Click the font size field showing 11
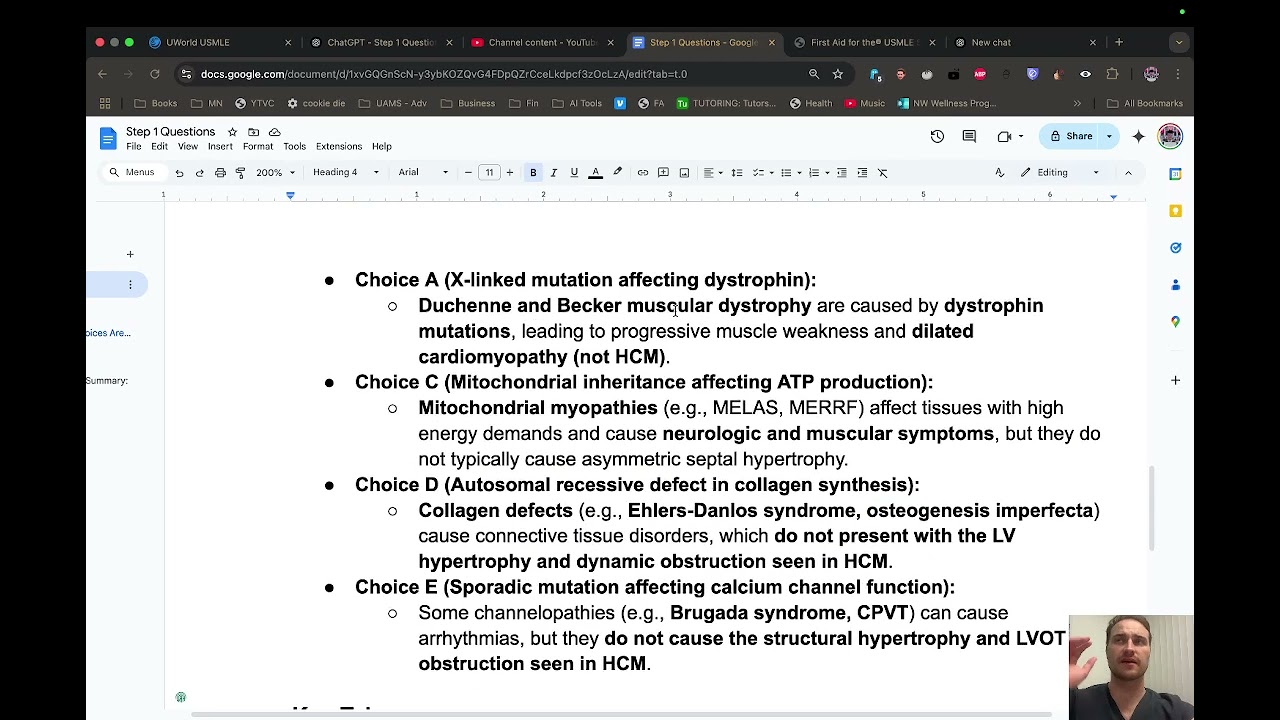Screen dimensions: 1280x720 [489, 173]
